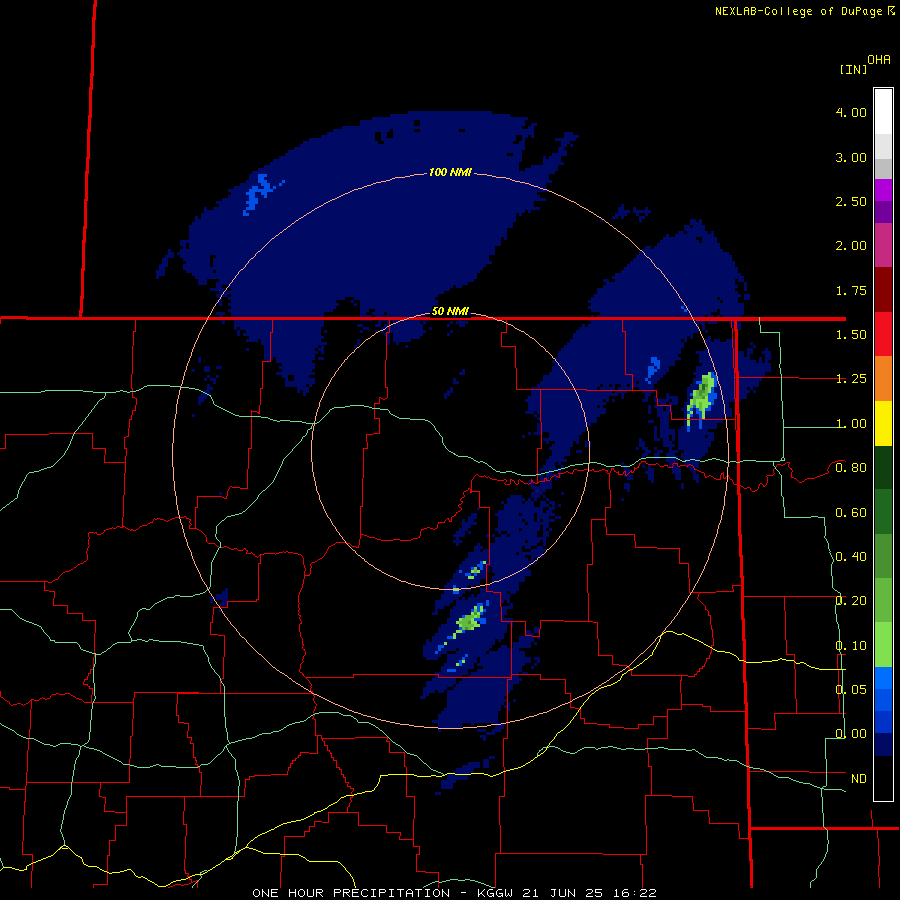Pick the darkest green legend swatch
The height and width of the screenshot is (900, 900).
[x=883, y=467]
